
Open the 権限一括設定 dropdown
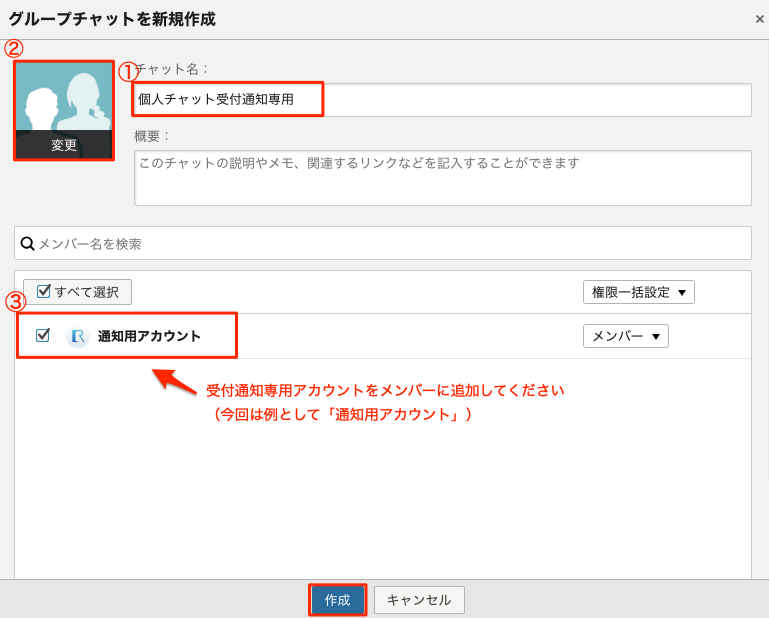(638, 292)
